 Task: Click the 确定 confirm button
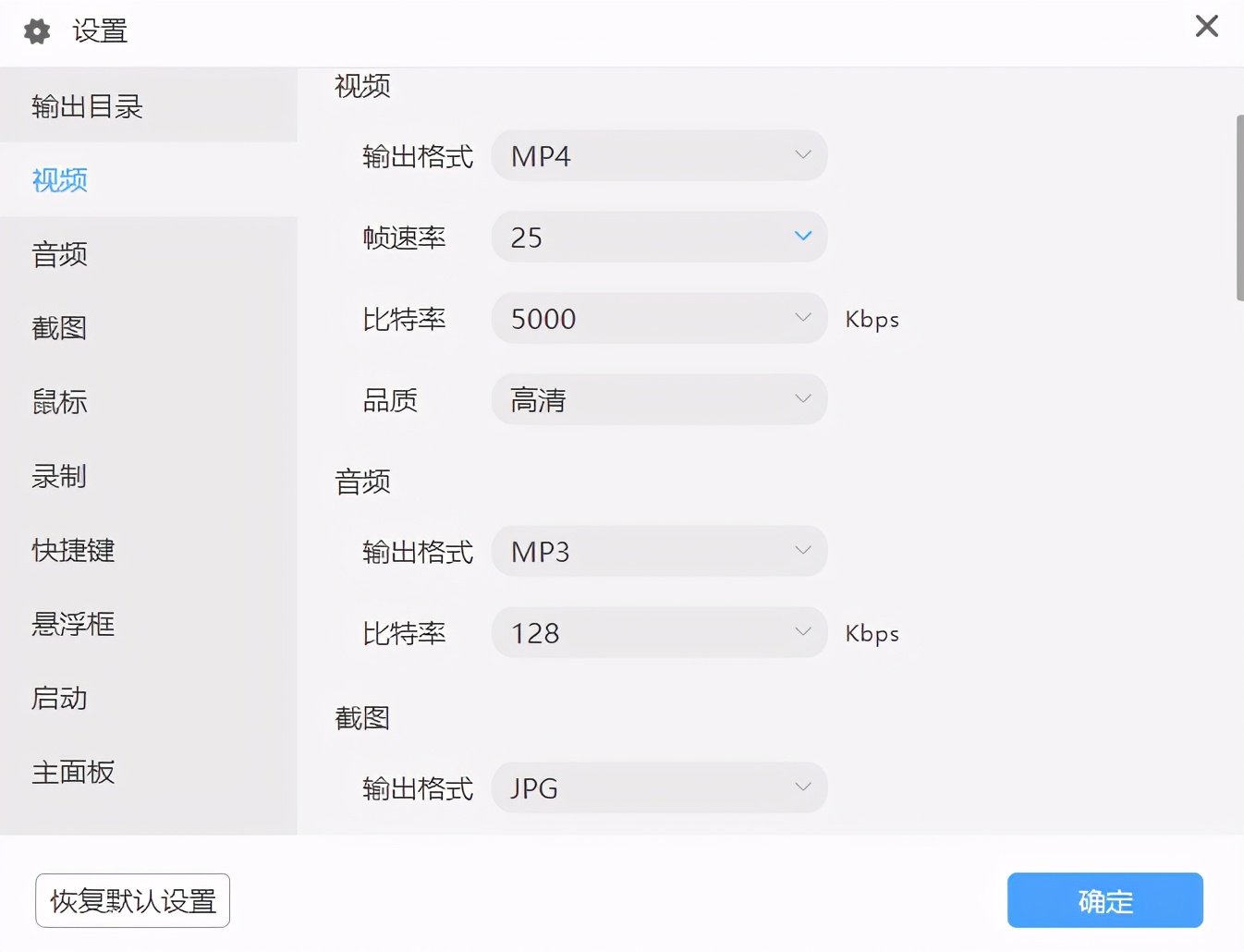[x=1104, y=899]
